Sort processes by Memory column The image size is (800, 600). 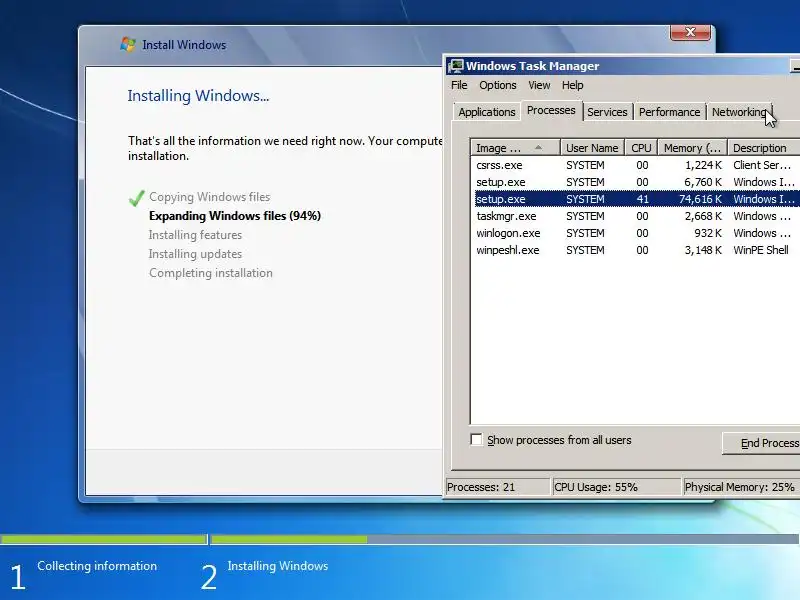coord(692,148)
